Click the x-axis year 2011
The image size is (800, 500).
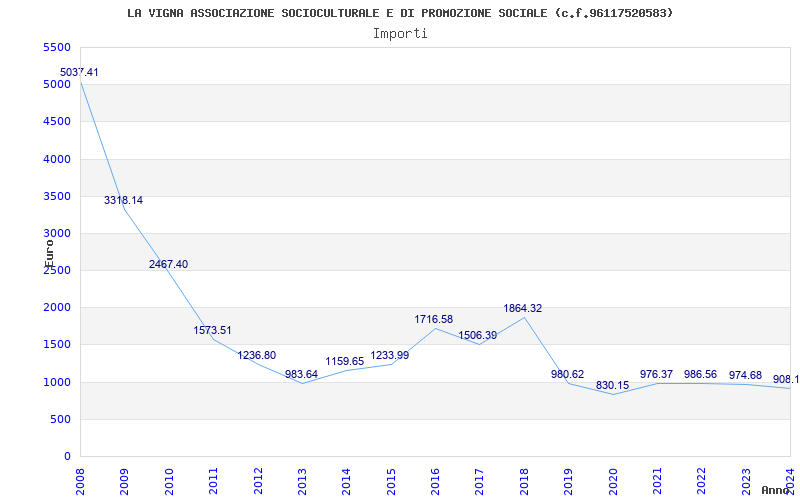click(213, 482)
